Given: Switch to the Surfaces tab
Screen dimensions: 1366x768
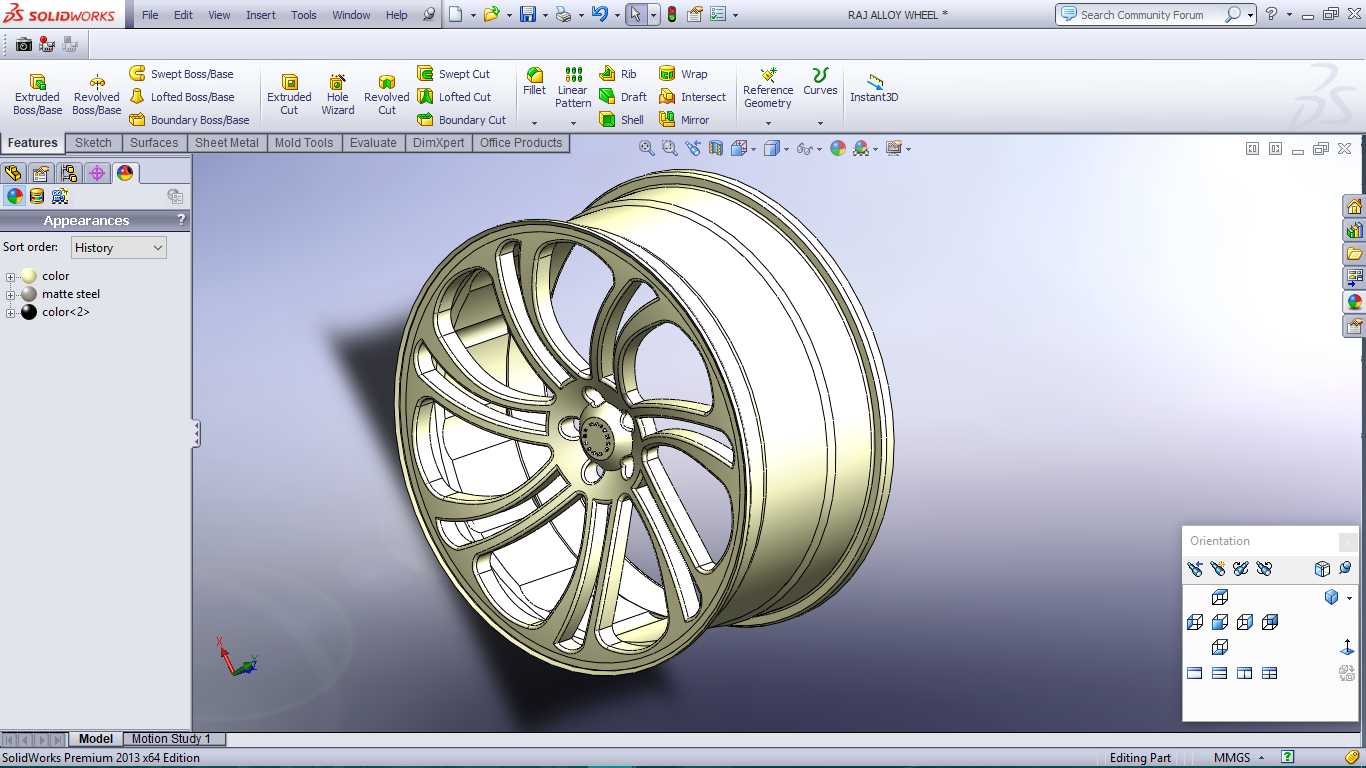Looking at the screenshot, I should click(154, 143).
